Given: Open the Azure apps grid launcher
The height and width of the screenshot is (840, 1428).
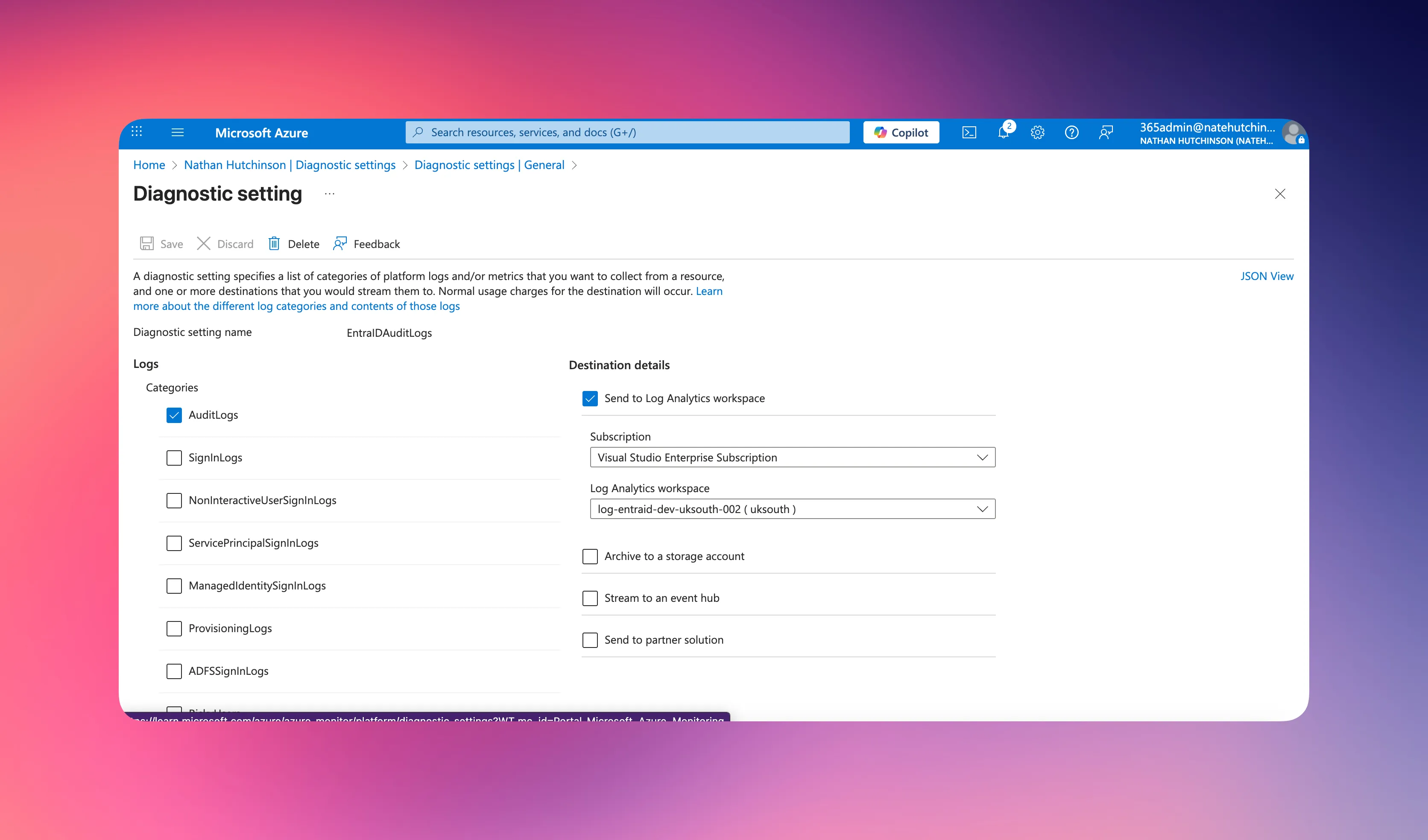Looking at the screenshot, I should pos(137,132).
